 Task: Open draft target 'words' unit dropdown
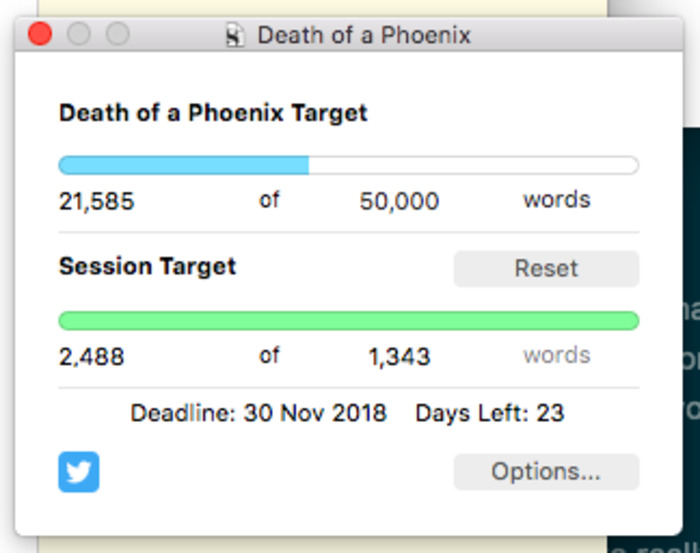(557, 200)
